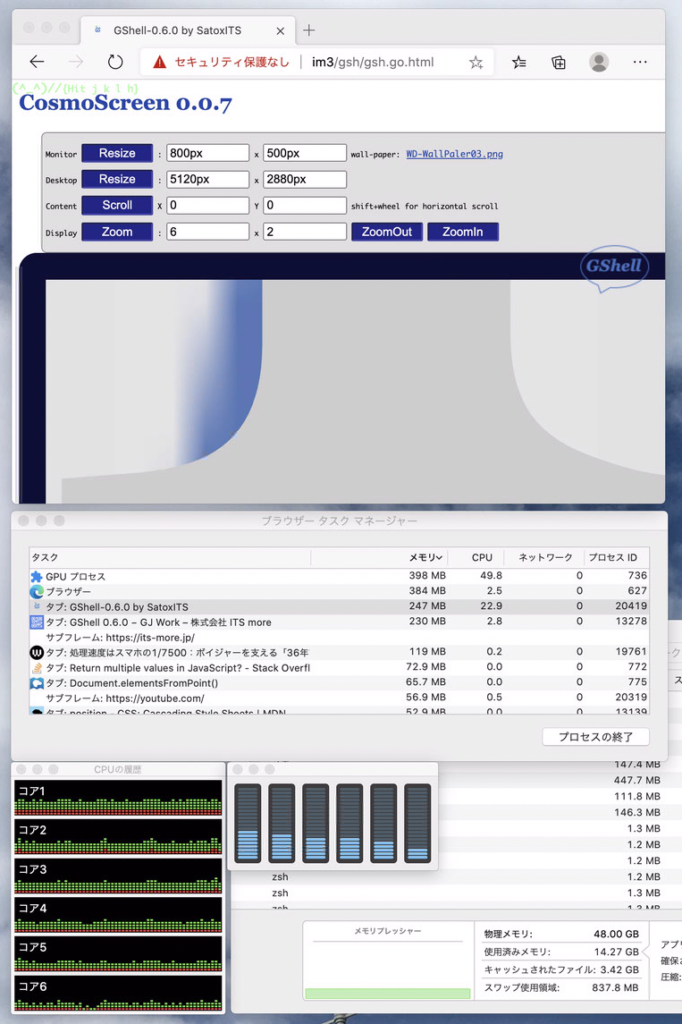Sort tasks by CPU column header
The height and width of the screenshot is (1024, 682).
click(x=482, y=557)
